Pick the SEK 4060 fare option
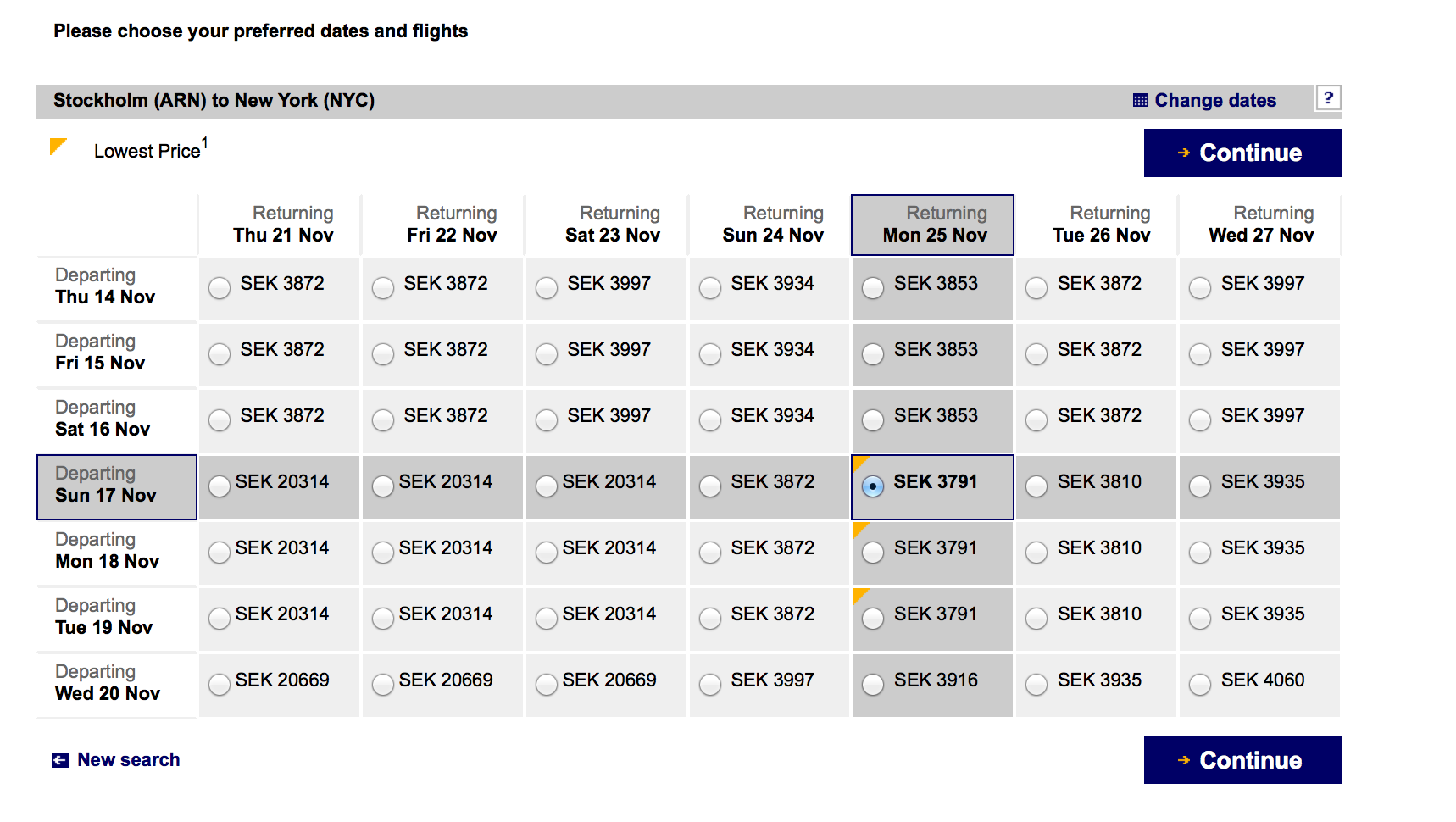 [1200, 685]
